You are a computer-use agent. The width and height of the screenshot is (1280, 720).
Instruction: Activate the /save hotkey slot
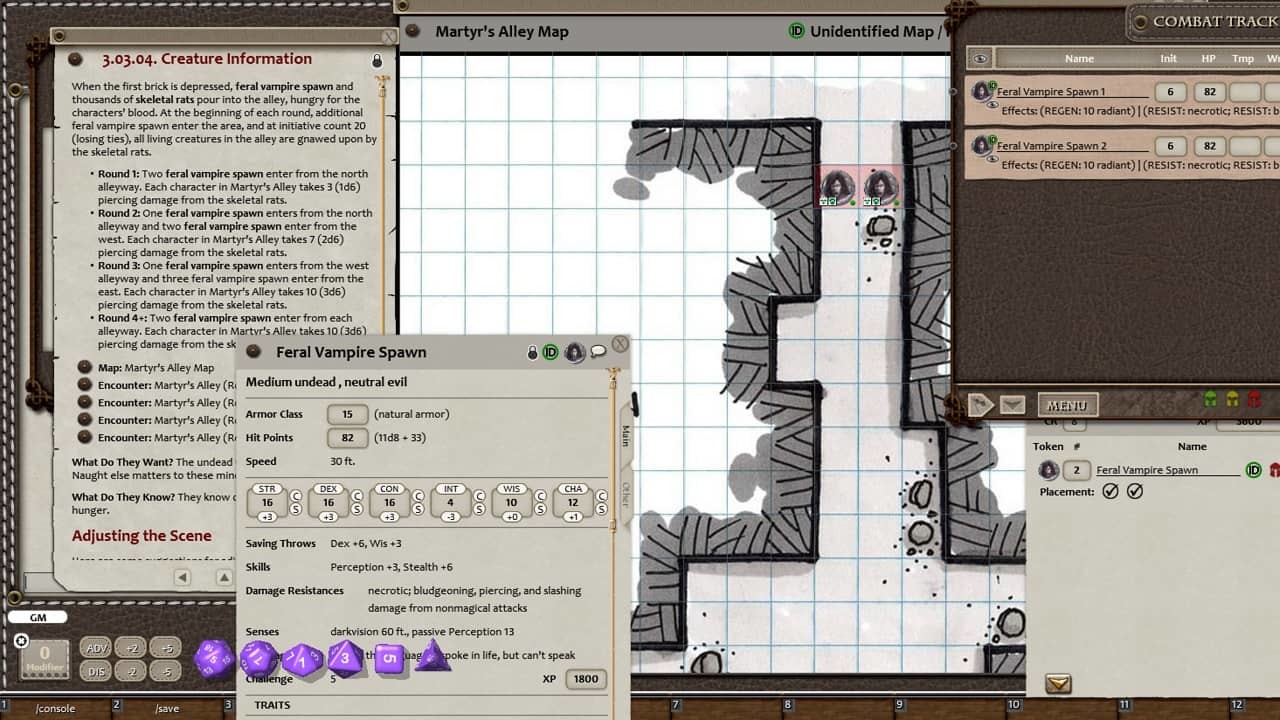[166, 707]
